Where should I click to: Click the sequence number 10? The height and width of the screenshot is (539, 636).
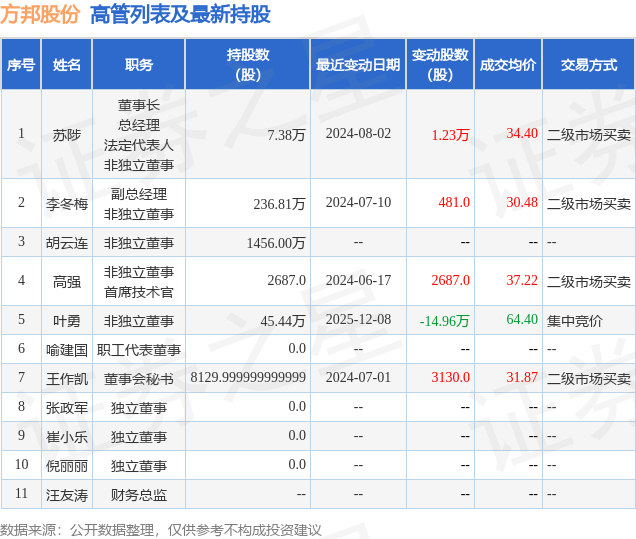[21, 464]
